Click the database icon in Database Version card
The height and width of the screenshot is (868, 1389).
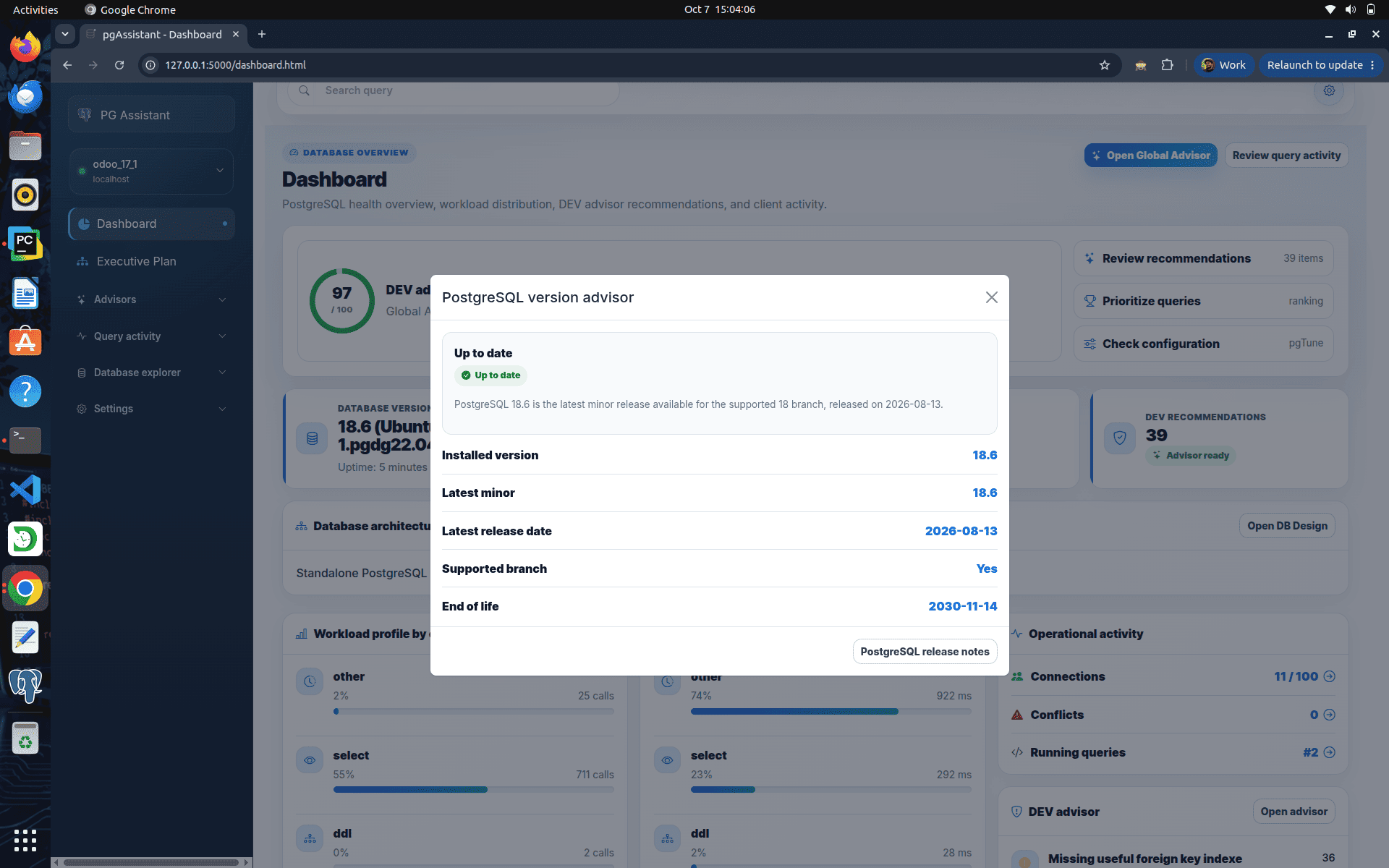(312, 438)
